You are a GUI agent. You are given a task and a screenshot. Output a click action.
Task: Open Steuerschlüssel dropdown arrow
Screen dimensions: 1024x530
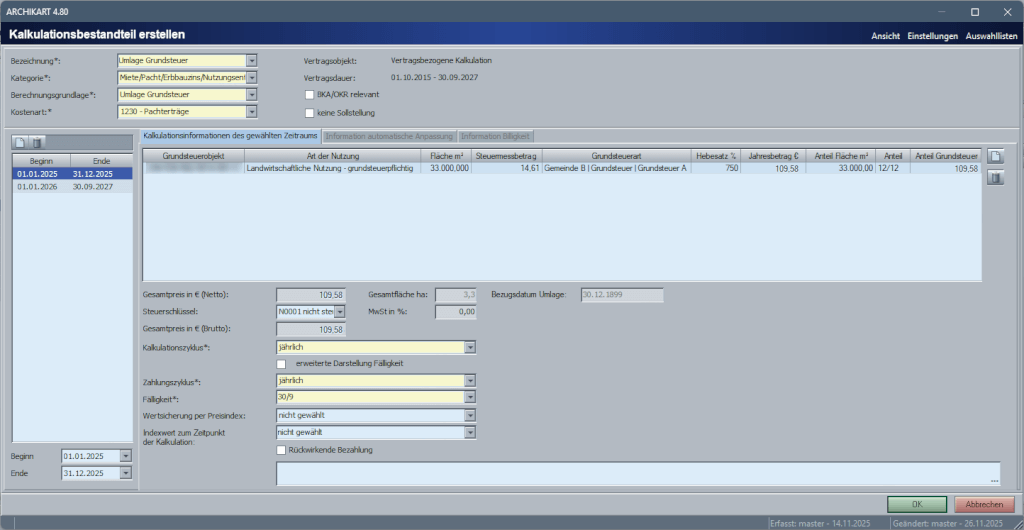339,312
